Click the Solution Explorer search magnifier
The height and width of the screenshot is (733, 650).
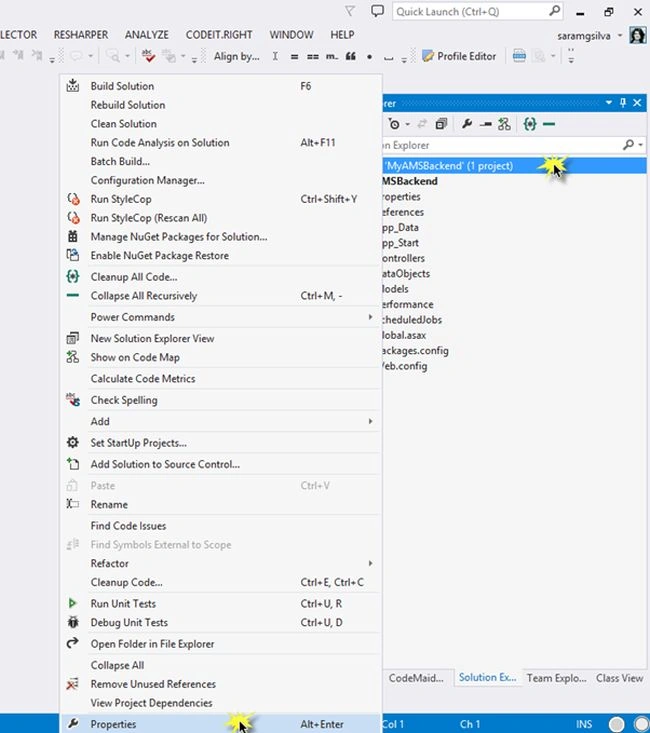(628, 145)
